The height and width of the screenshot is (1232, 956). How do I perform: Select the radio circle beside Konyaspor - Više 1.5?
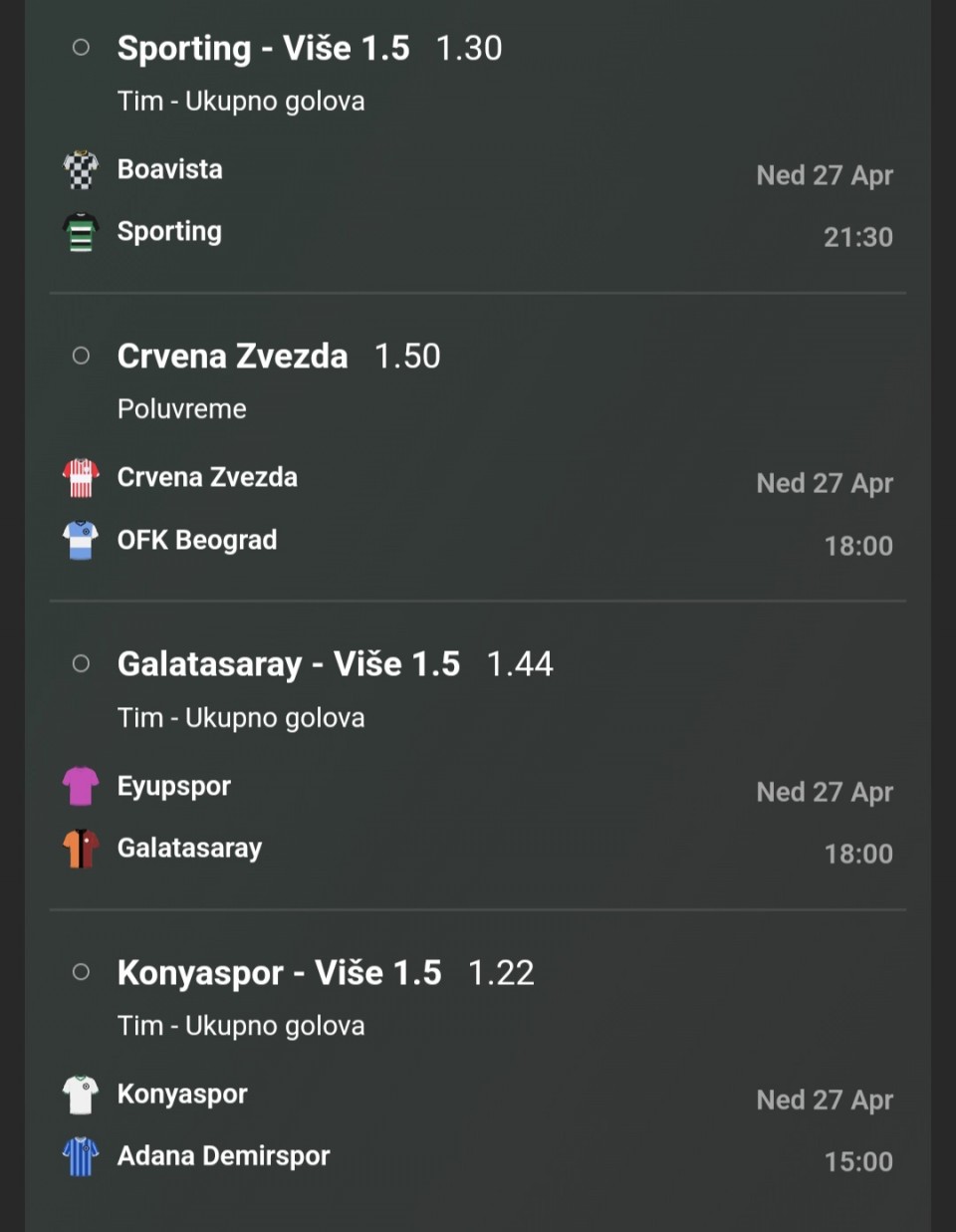pyautogui.click(x=82, y=972)
